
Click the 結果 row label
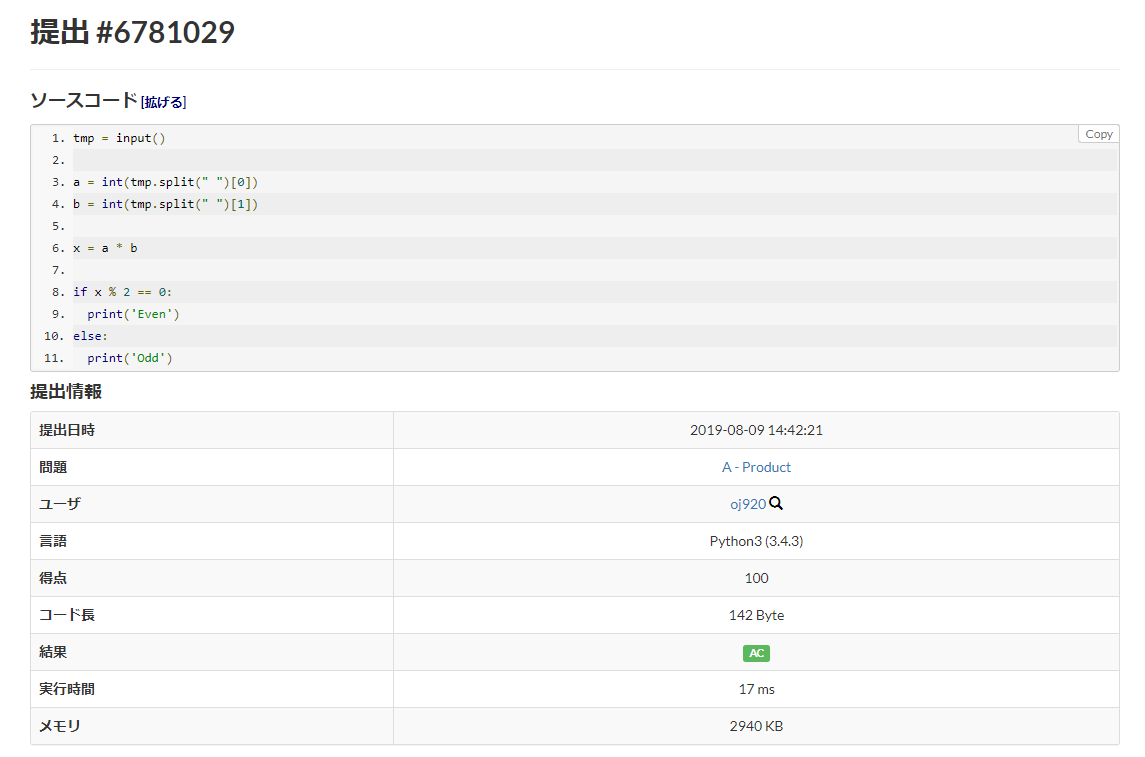tap(53, 652)
